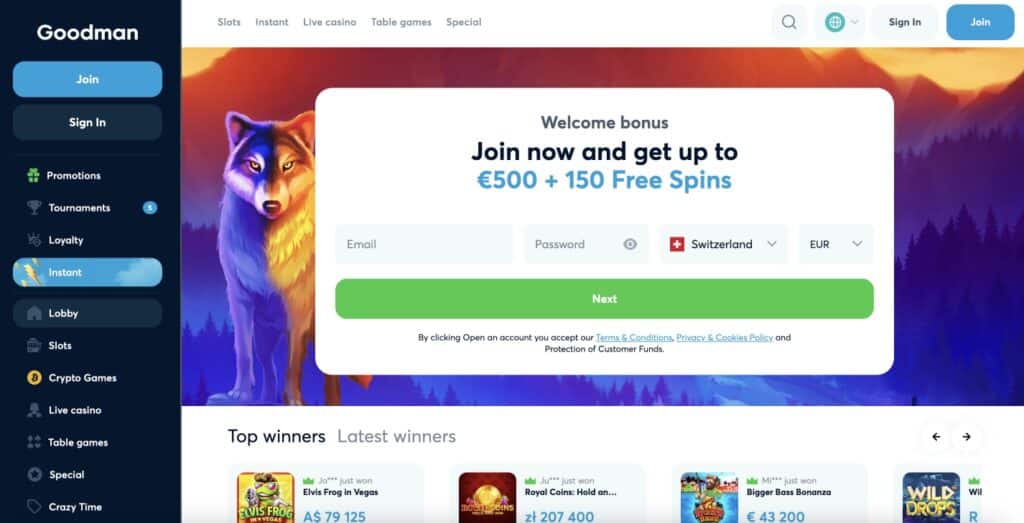Show next winners with right arrow
This screenshot has width=1024, height=523.
click(x=967, y=437)
